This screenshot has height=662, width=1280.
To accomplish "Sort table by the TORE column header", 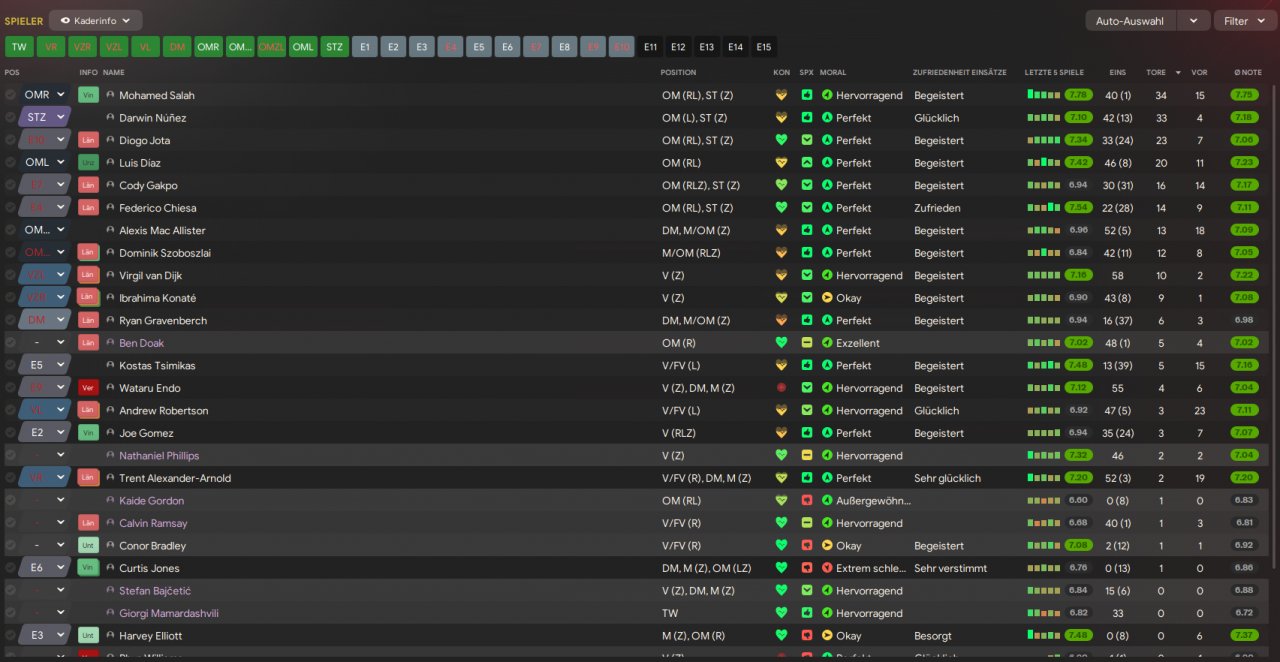I will click(1155, 72).
